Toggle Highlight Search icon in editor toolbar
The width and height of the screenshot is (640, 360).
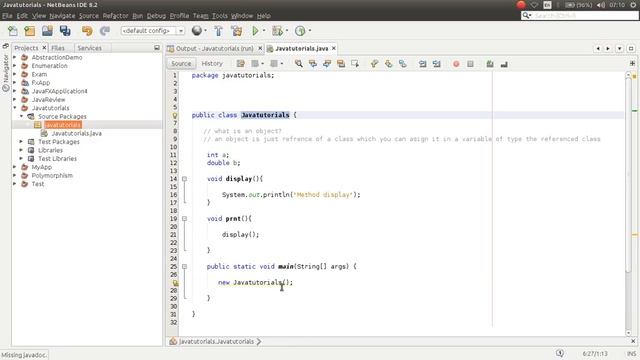tap(340, 64)
